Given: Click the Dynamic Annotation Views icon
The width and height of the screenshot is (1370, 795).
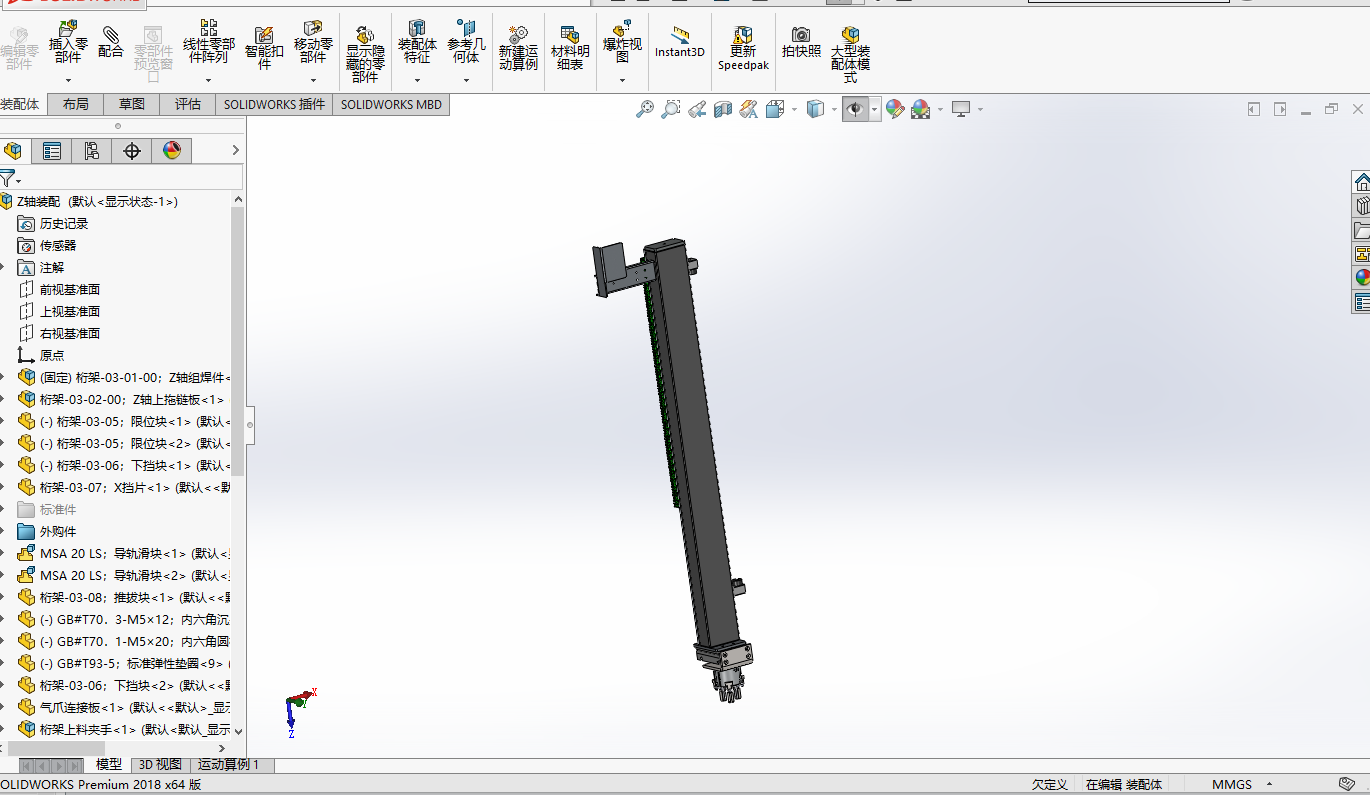Looking at the screenshot, I should click(x=749, y=109).
